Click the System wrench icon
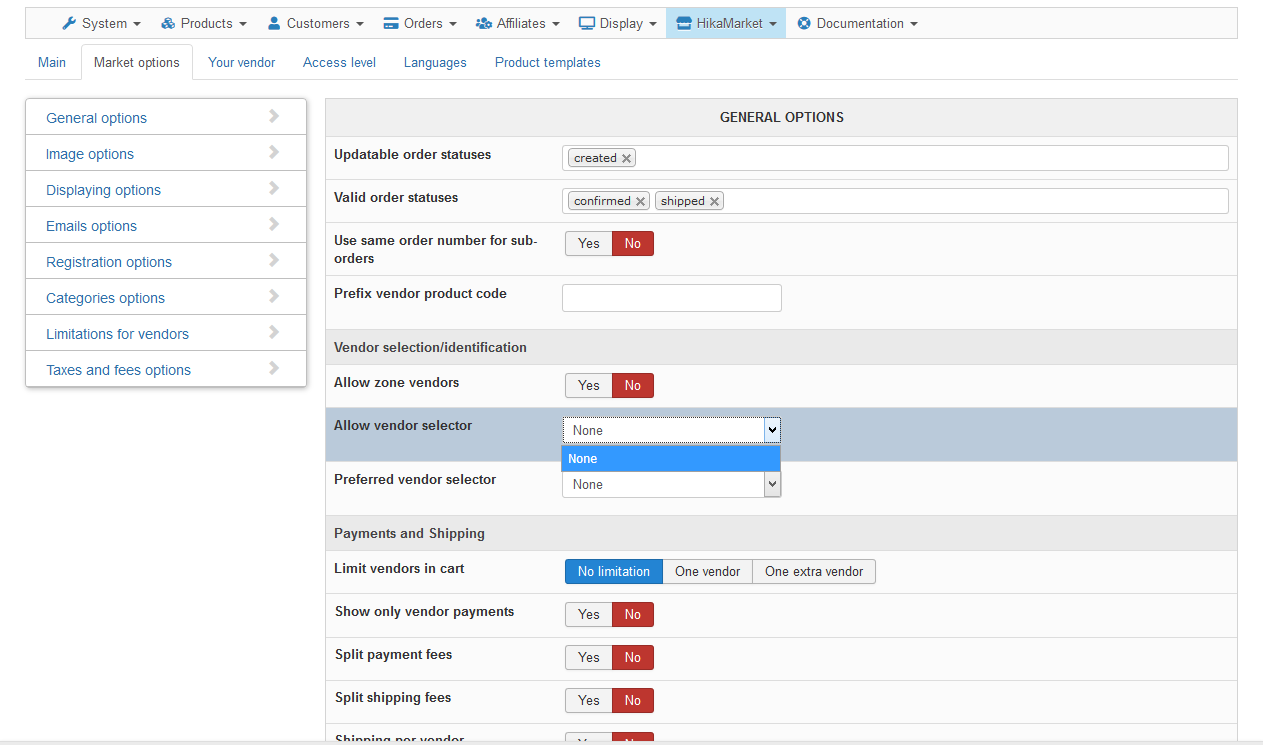The height and width of the screenshot is (745, 1263). click(69, 23)
